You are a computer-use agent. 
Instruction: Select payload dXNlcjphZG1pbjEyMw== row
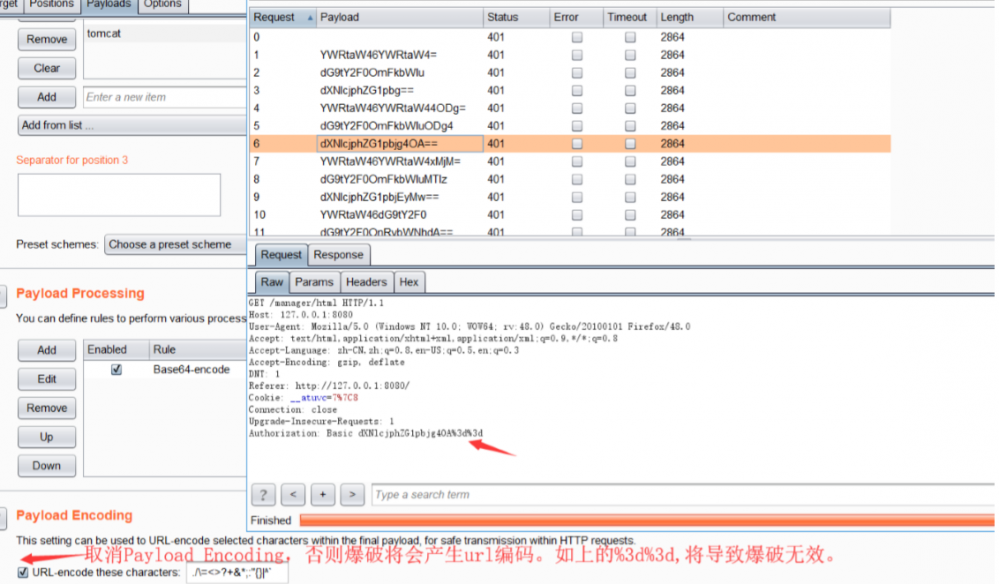click(x=570, y=197)
